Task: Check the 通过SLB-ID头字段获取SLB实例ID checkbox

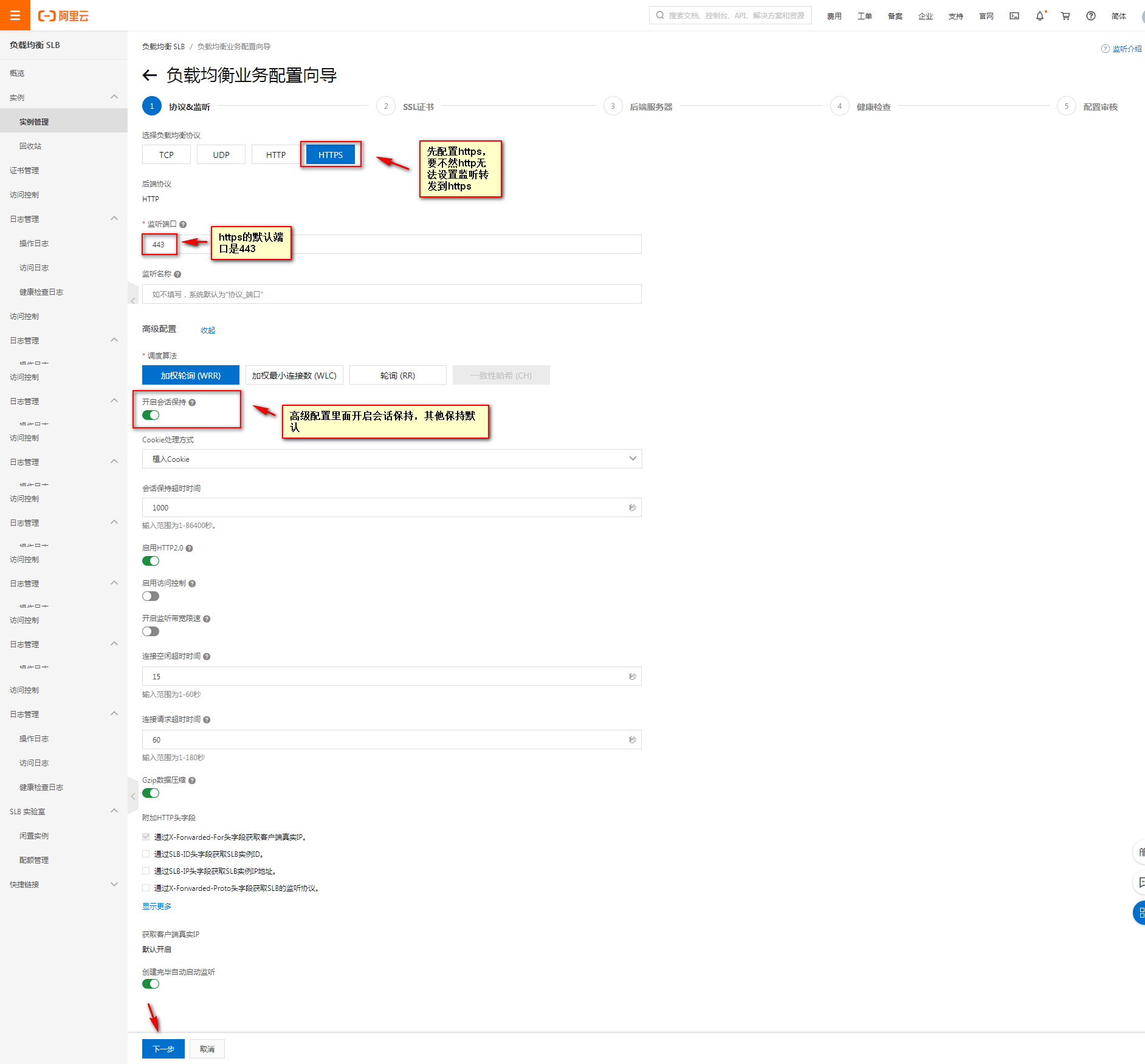Action: click(146, 854)
